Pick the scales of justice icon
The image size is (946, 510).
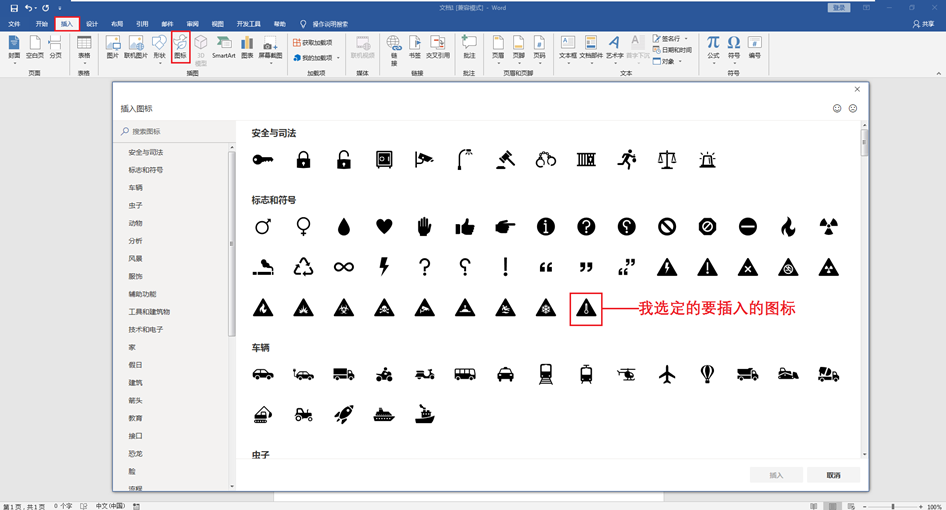point(667,159)
